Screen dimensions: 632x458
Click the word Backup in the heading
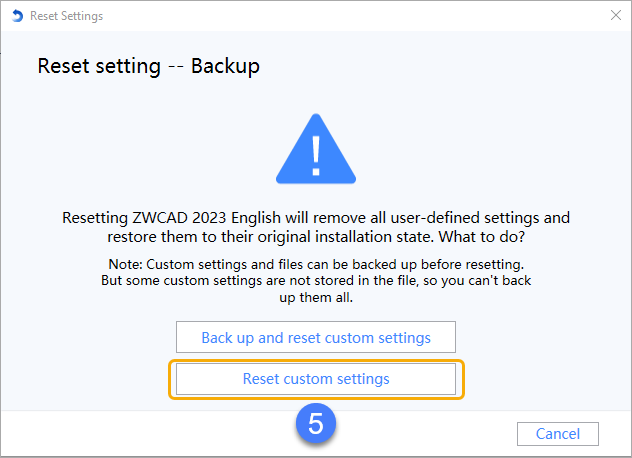tap(225, 67)
